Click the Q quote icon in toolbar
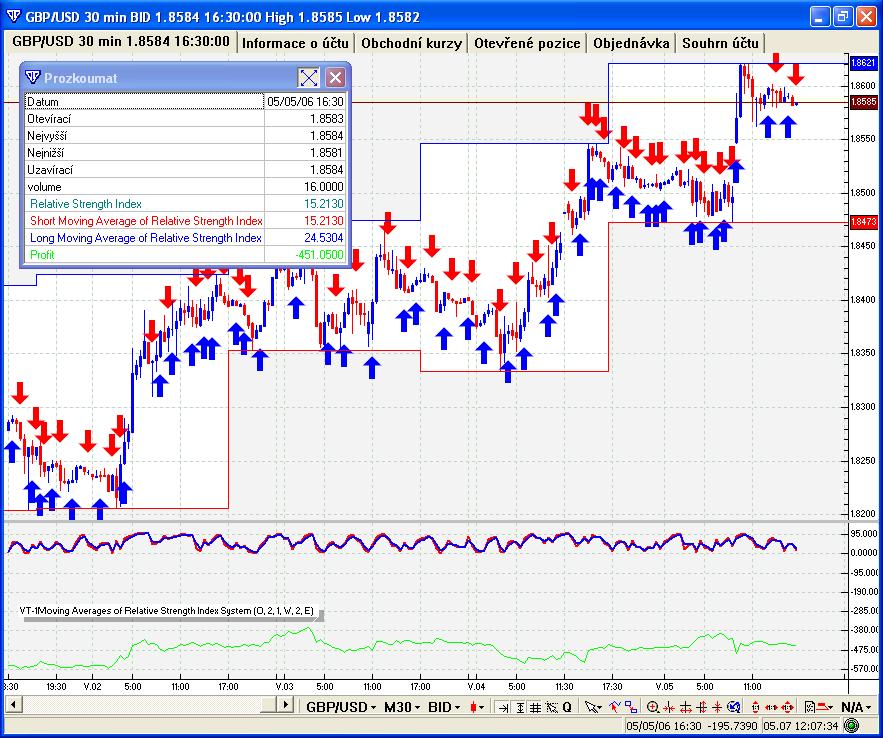883x738 pixels. [x=567, y=708]
